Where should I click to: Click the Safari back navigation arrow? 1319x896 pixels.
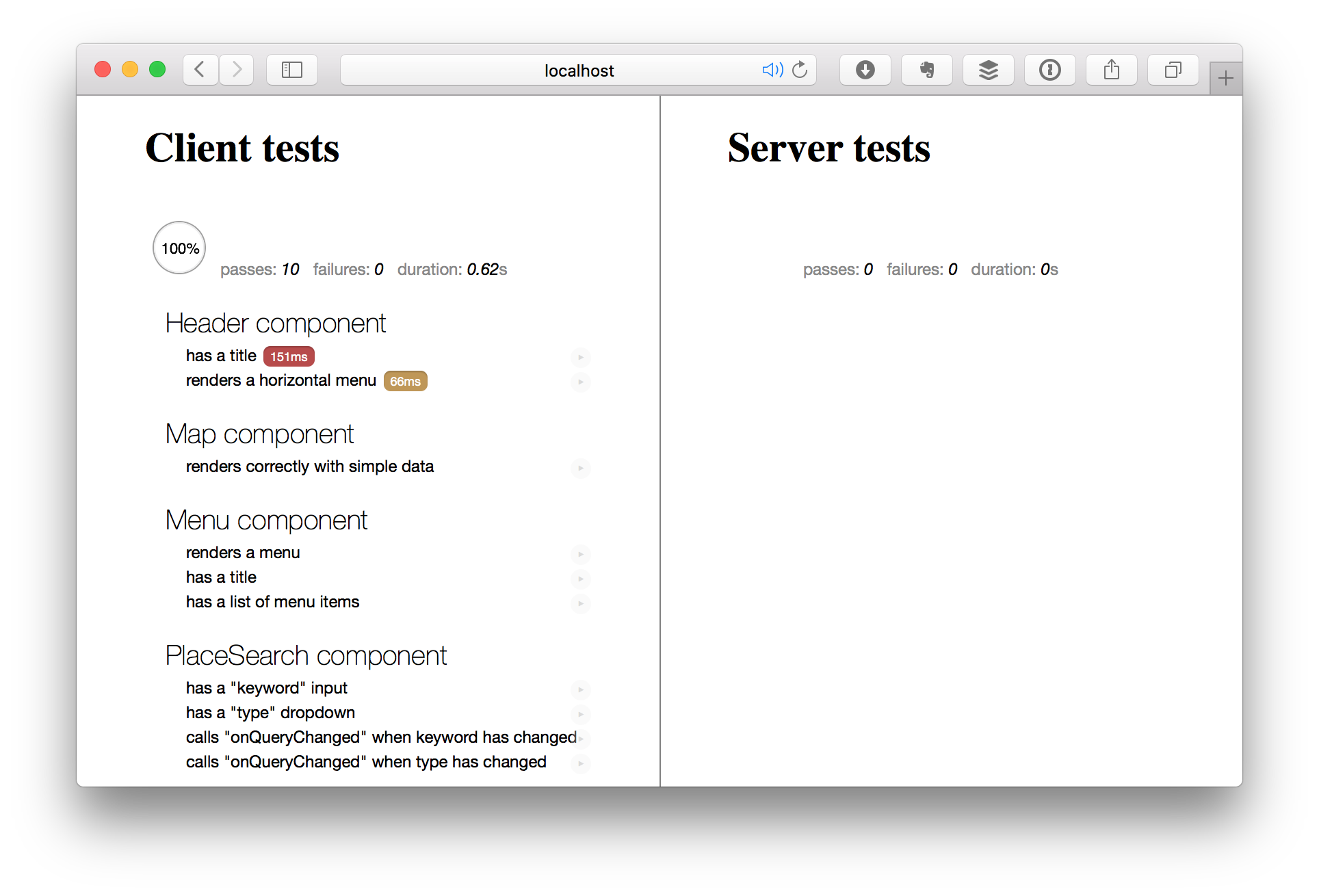200,70
